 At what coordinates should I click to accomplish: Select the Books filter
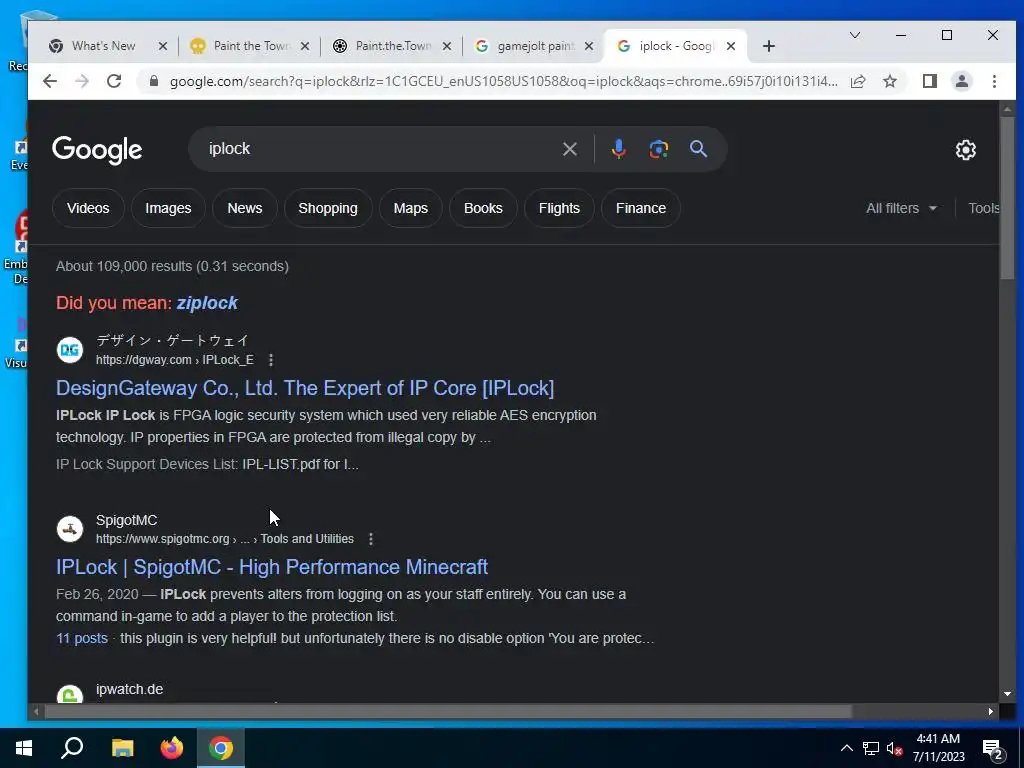(x=483, y=208)
